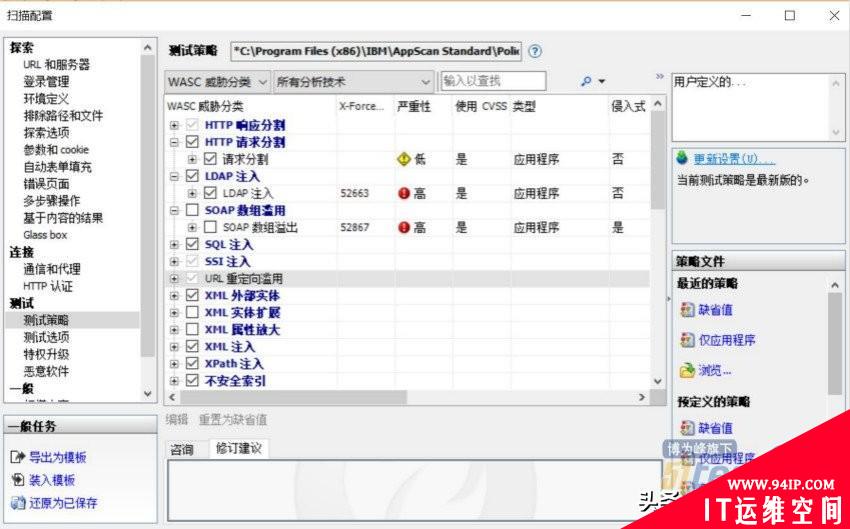The image size is (850, 529).
Task: Click the load template icon
Action: pos(18,480)
